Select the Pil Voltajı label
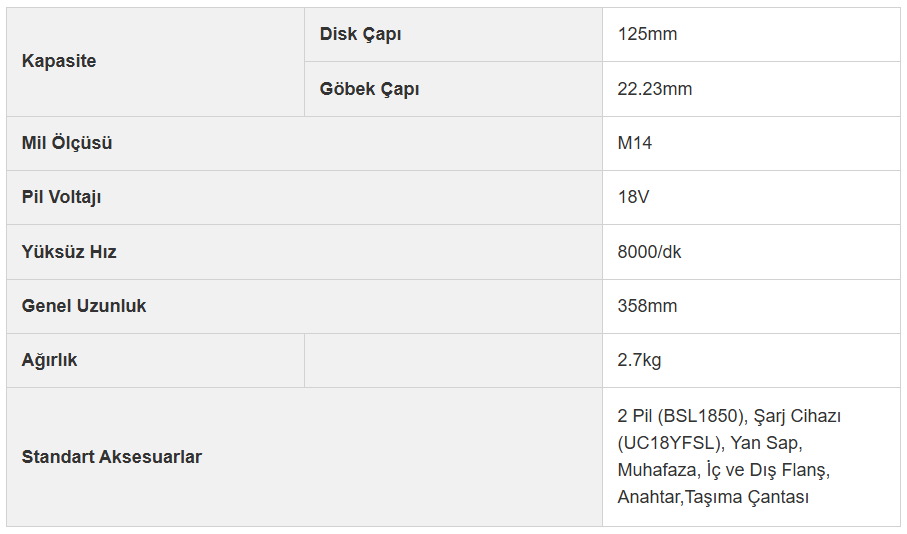907x534 pixels. pyautogui.click(x=61, y=197)
